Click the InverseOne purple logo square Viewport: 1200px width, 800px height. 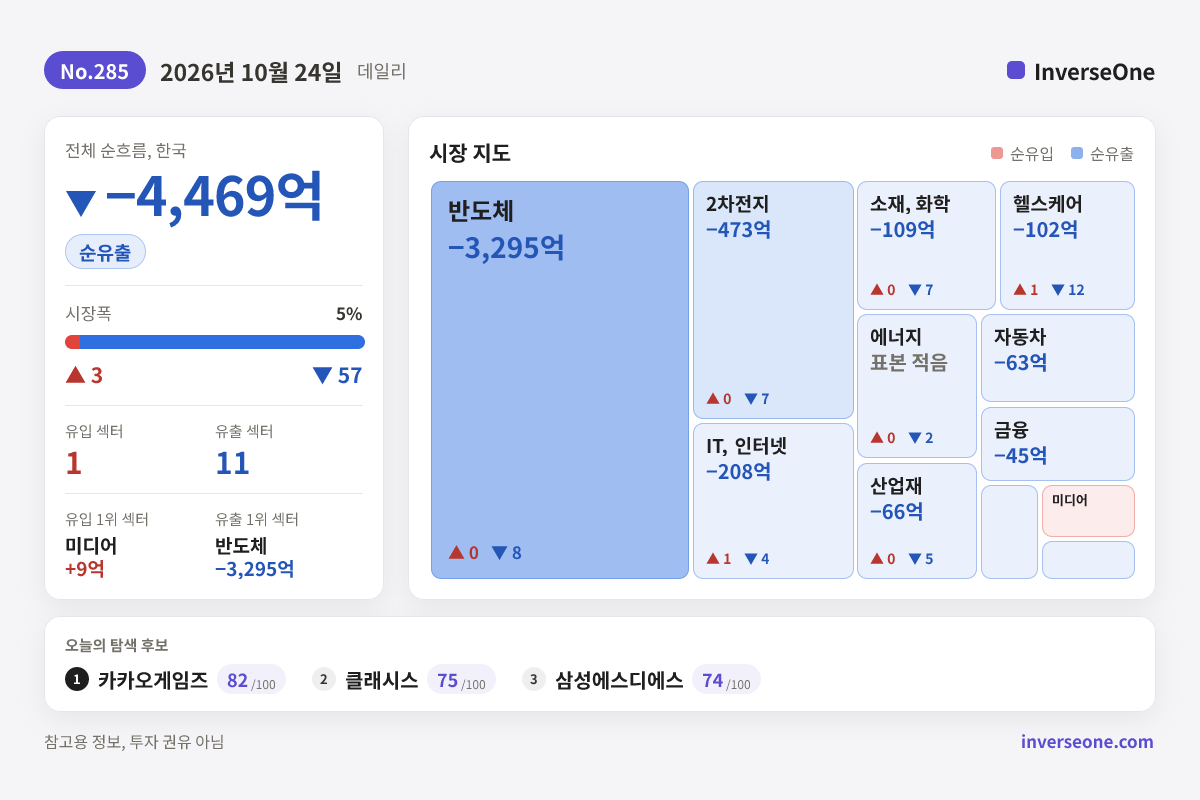pos(1016,70)
